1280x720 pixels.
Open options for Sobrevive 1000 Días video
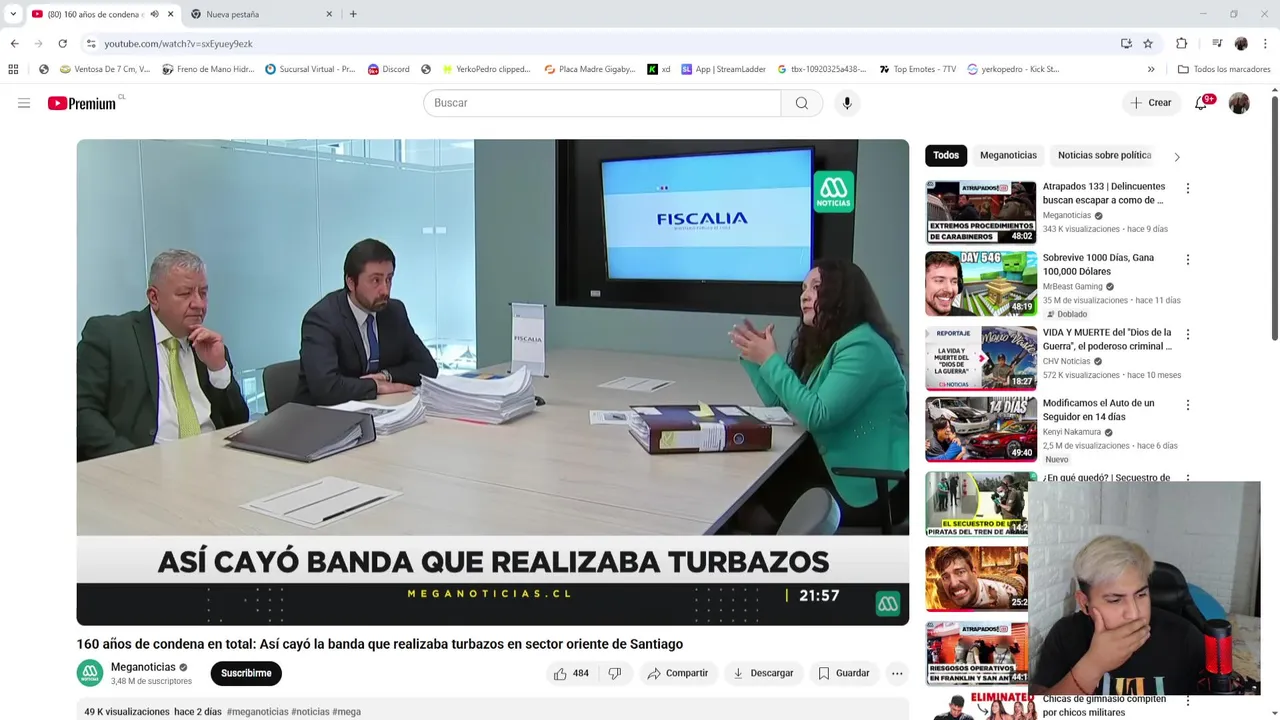[x=1188, y=260]
